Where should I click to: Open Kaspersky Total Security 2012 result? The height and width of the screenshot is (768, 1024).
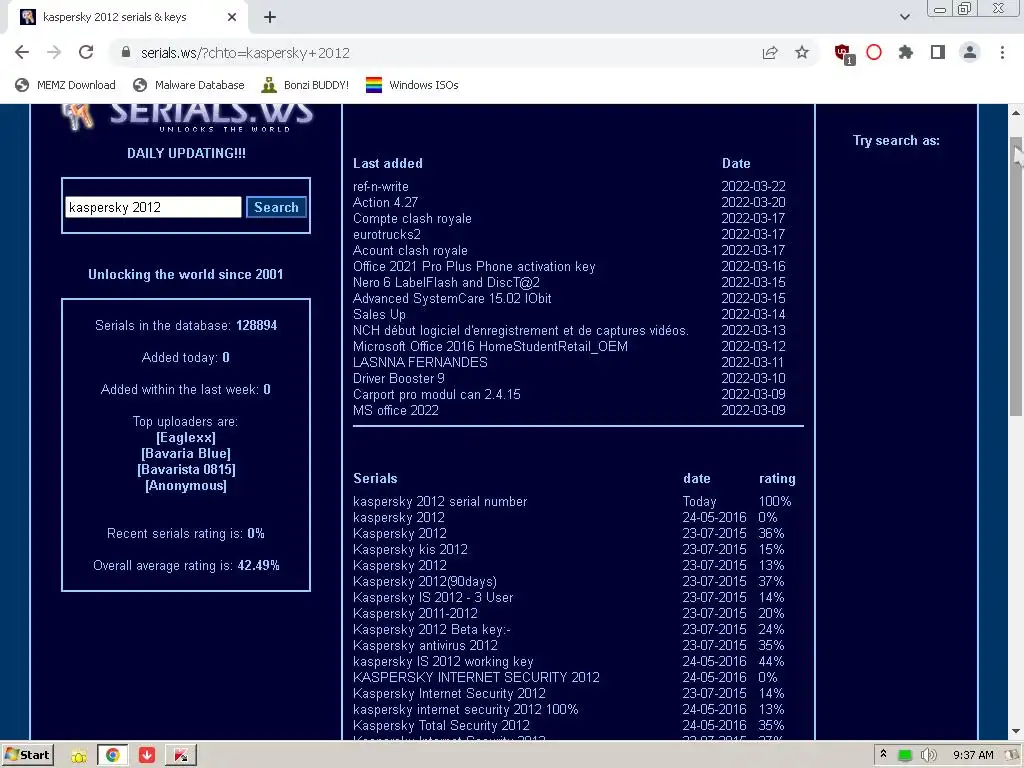441,726
